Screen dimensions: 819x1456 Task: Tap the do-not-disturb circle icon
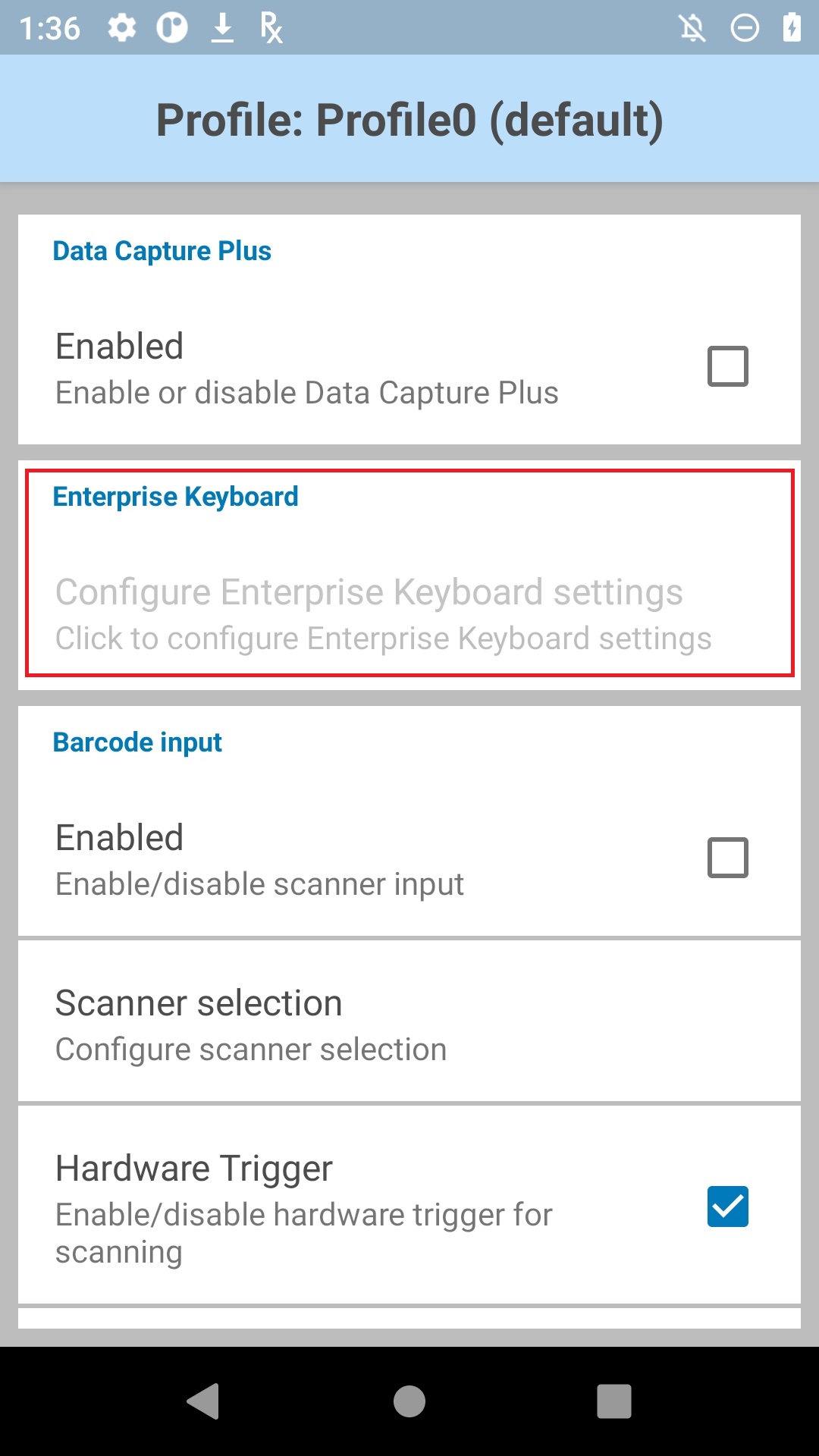coord(745,29)
